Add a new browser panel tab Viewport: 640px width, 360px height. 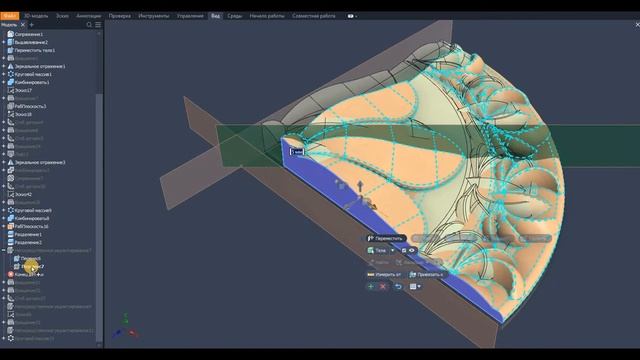31,25
